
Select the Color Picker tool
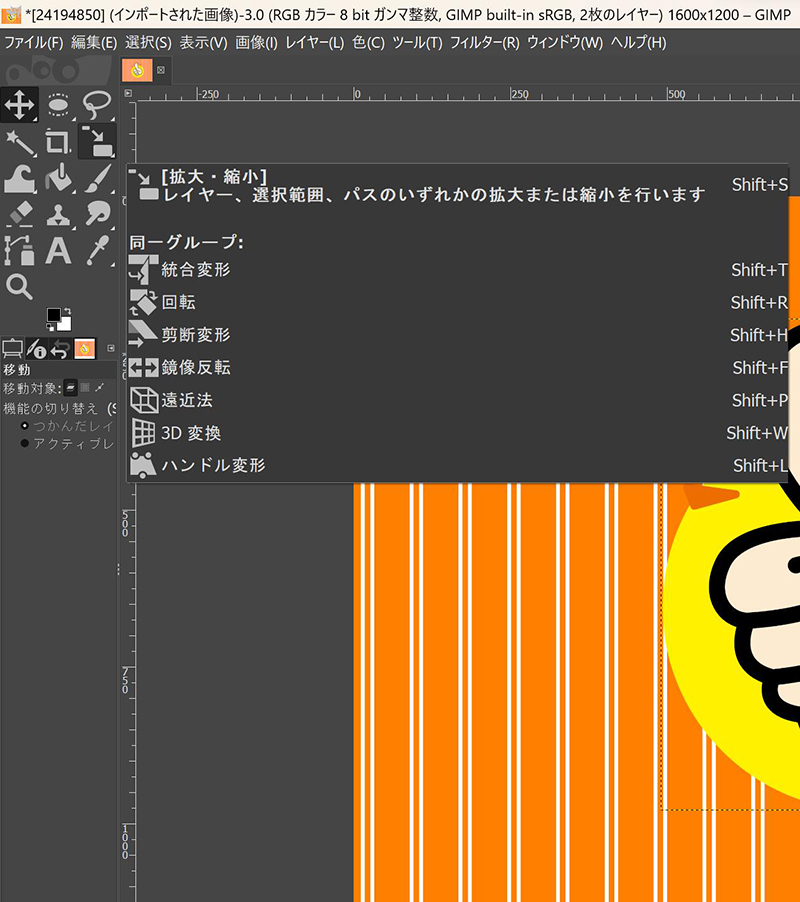tap(99, 250)
